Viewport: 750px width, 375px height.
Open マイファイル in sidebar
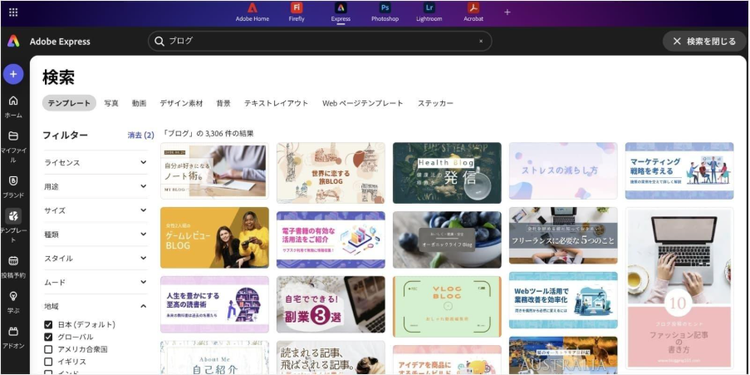point(13,146)
